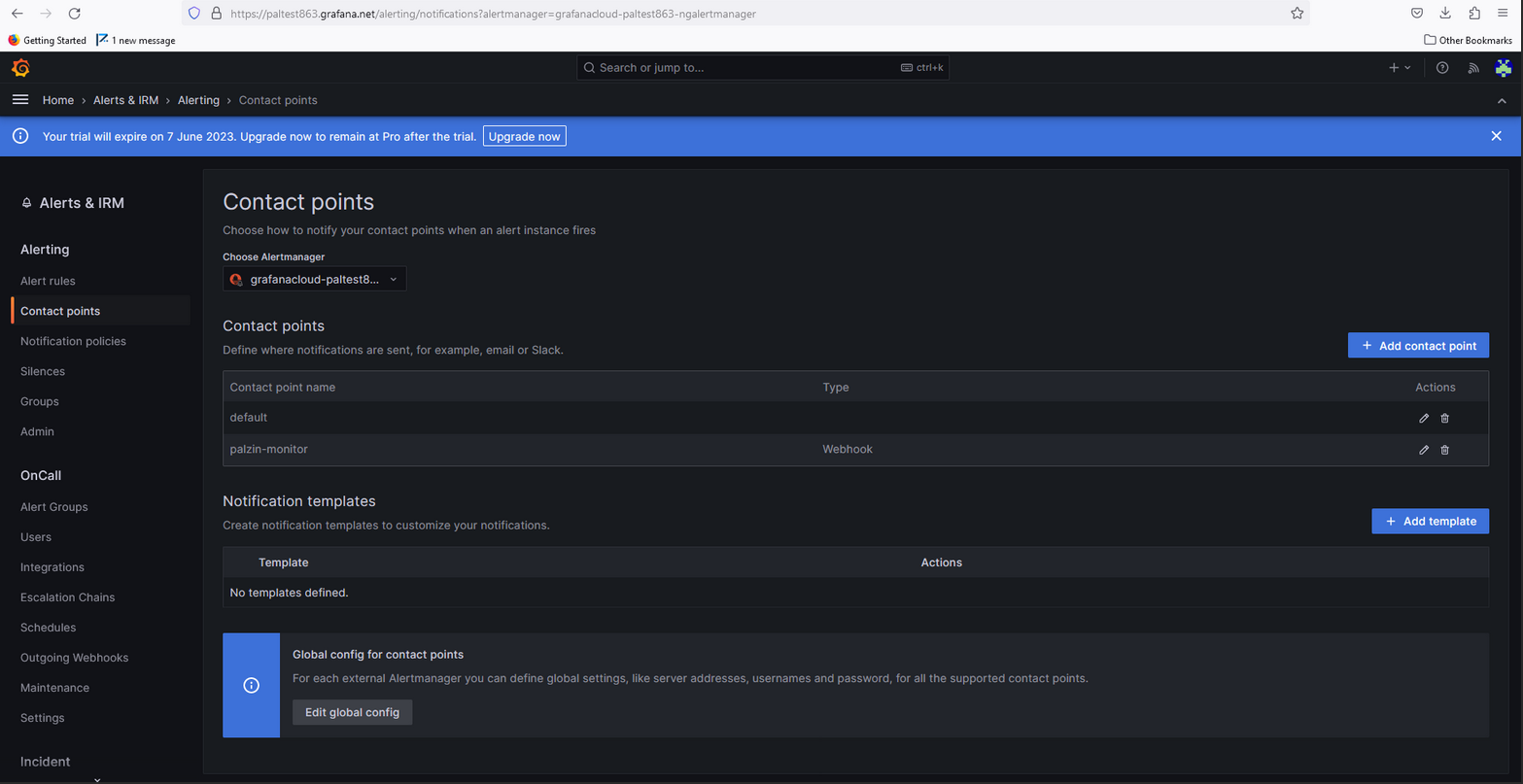Go to Alerts & IRM breadcrumb

coord(125,100)
